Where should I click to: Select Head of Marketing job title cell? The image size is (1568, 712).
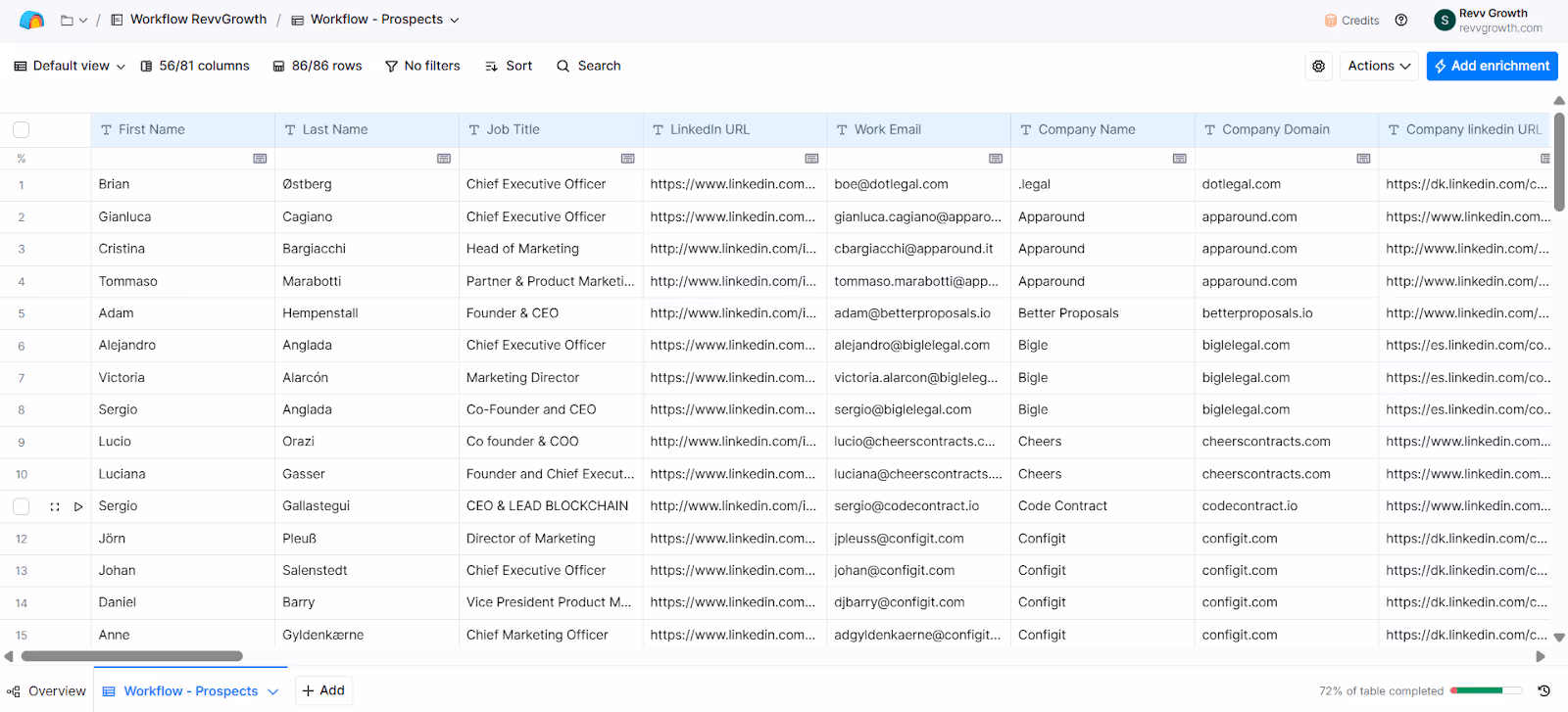[551, 249]
